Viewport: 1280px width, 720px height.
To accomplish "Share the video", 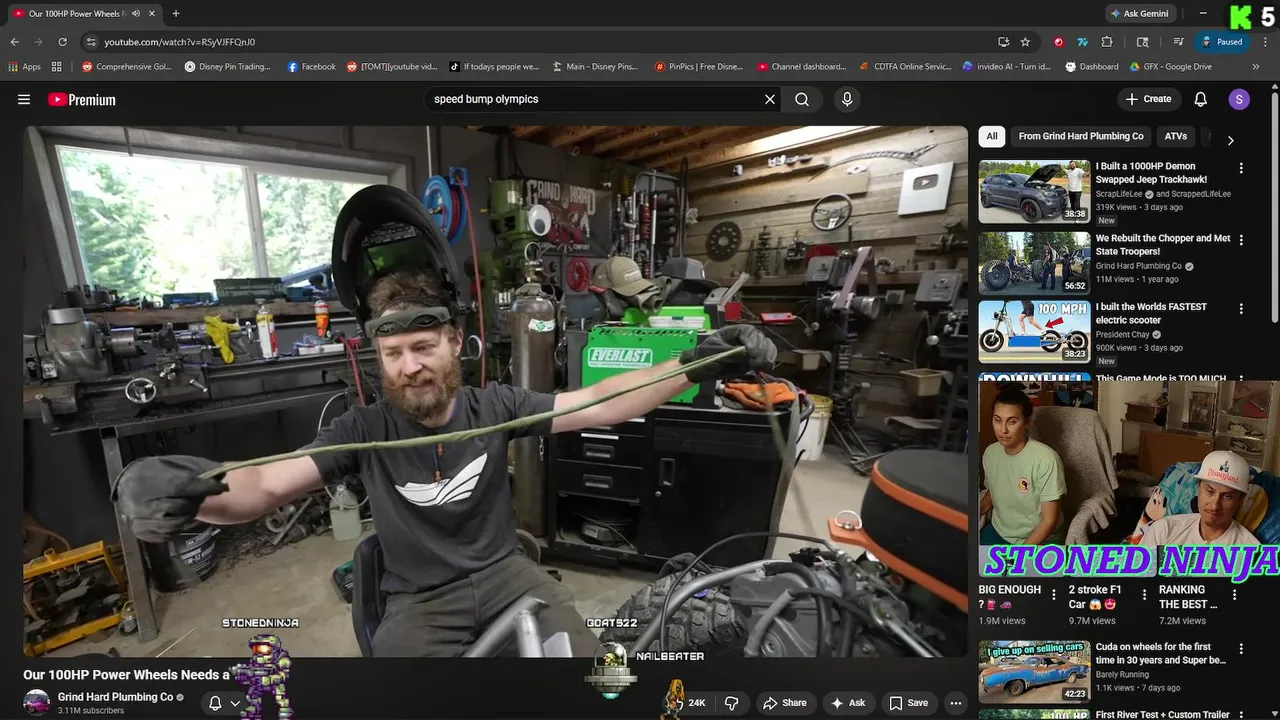I will pyautogui.click(x=784, y=703).
